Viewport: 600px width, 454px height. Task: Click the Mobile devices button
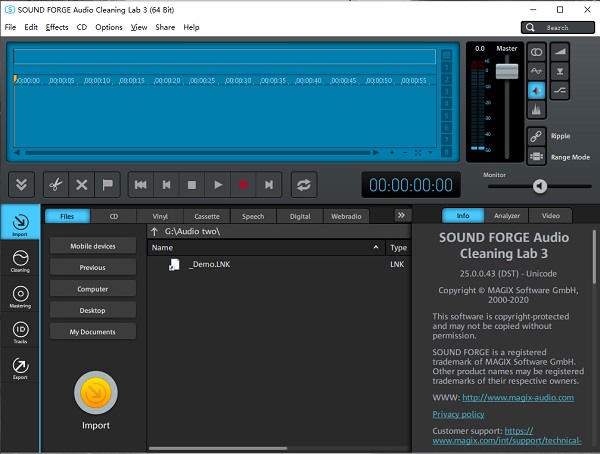tap(93, 246)
